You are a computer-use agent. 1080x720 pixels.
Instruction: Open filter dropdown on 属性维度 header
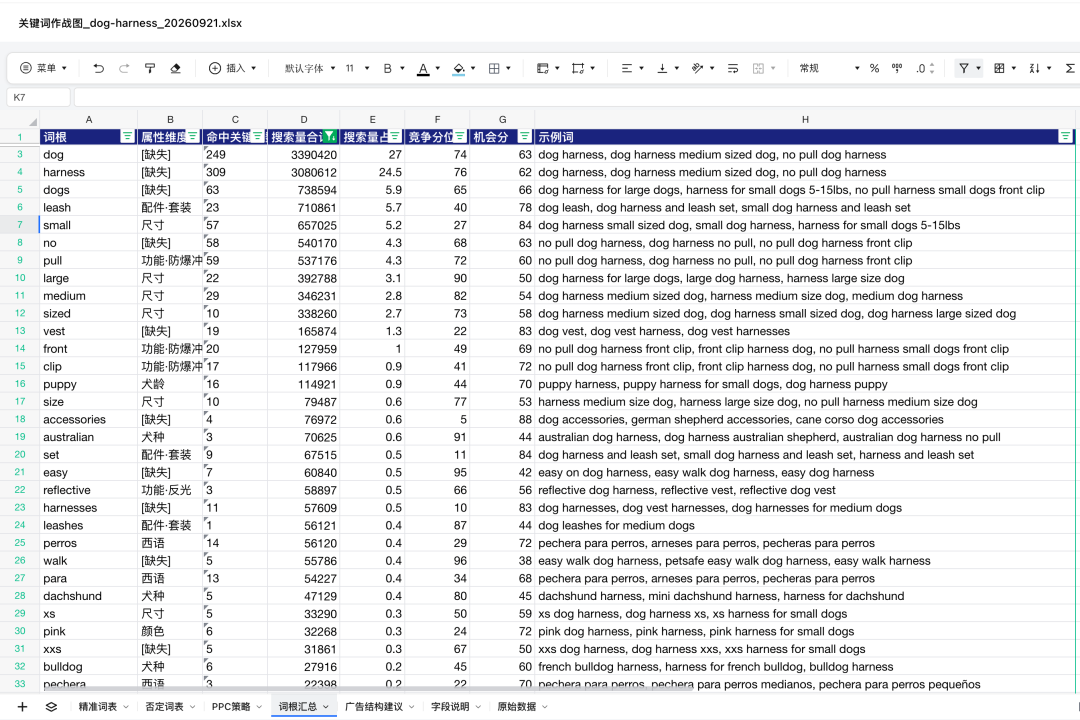[x=193, y=136]
